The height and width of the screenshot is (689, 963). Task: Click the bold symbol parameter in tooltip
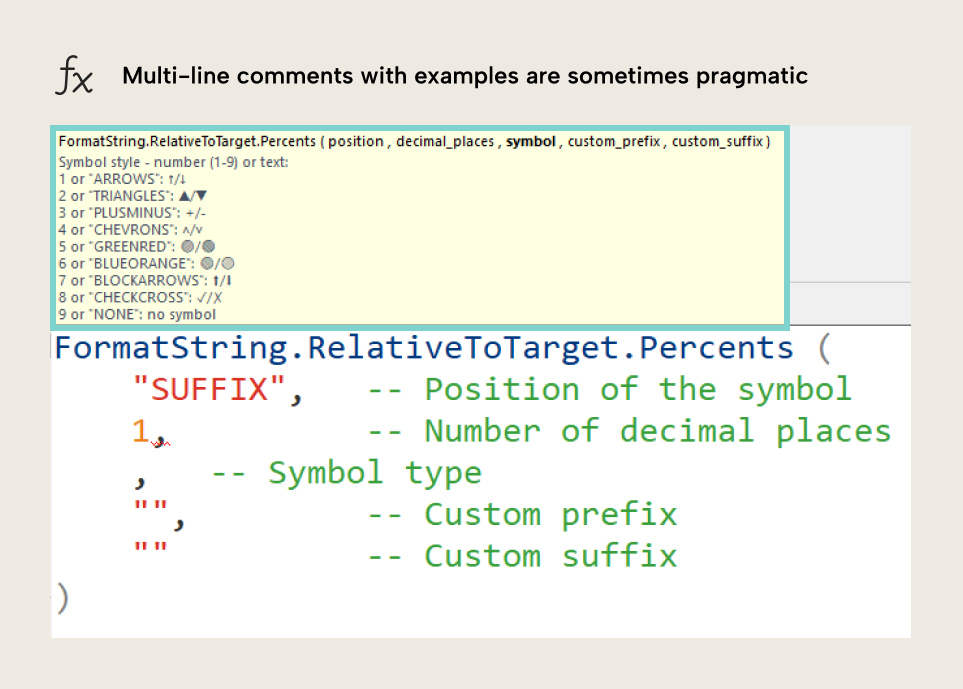[x=531, y=142]
